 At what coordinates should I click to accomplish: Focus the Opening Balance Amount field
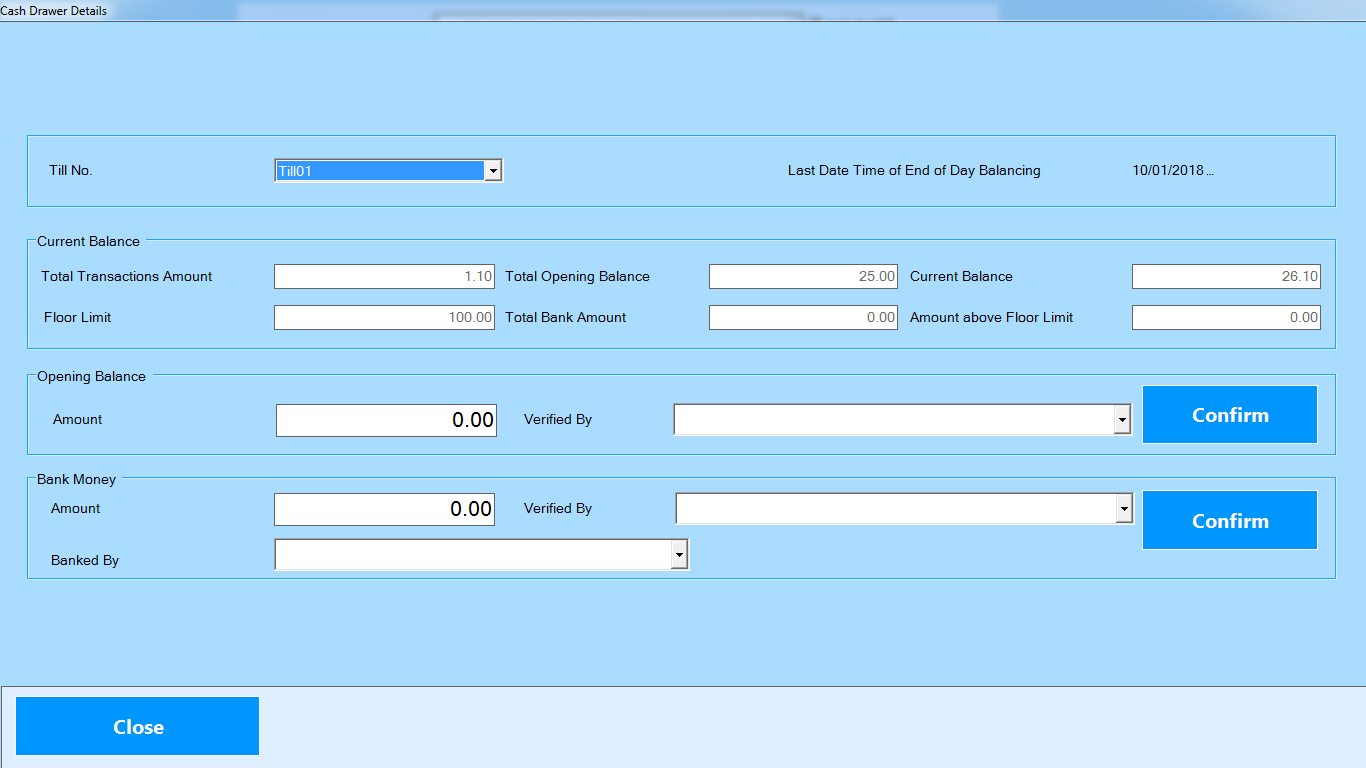(385, 421)
